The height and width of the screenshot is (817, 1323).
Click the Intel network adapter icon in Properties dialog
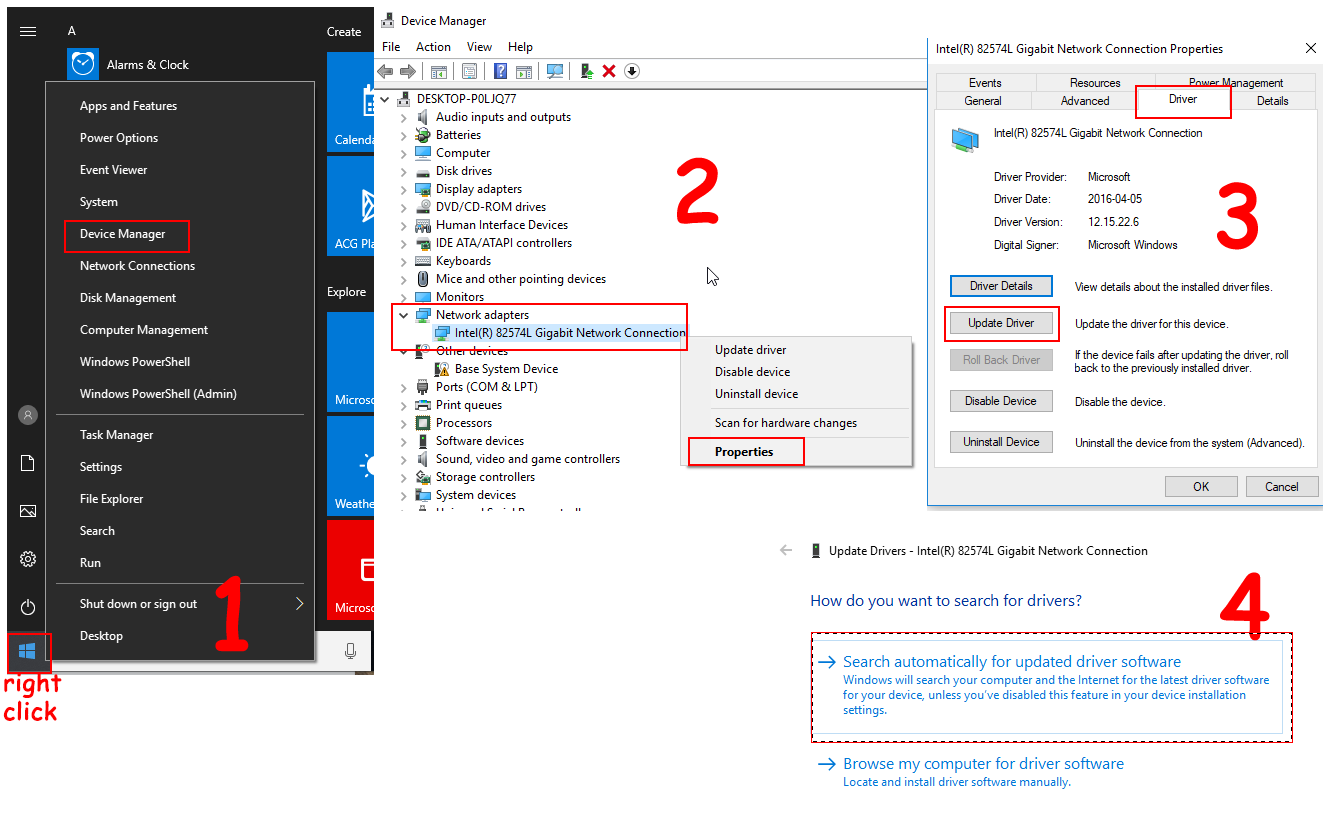[x=966, y=140]
